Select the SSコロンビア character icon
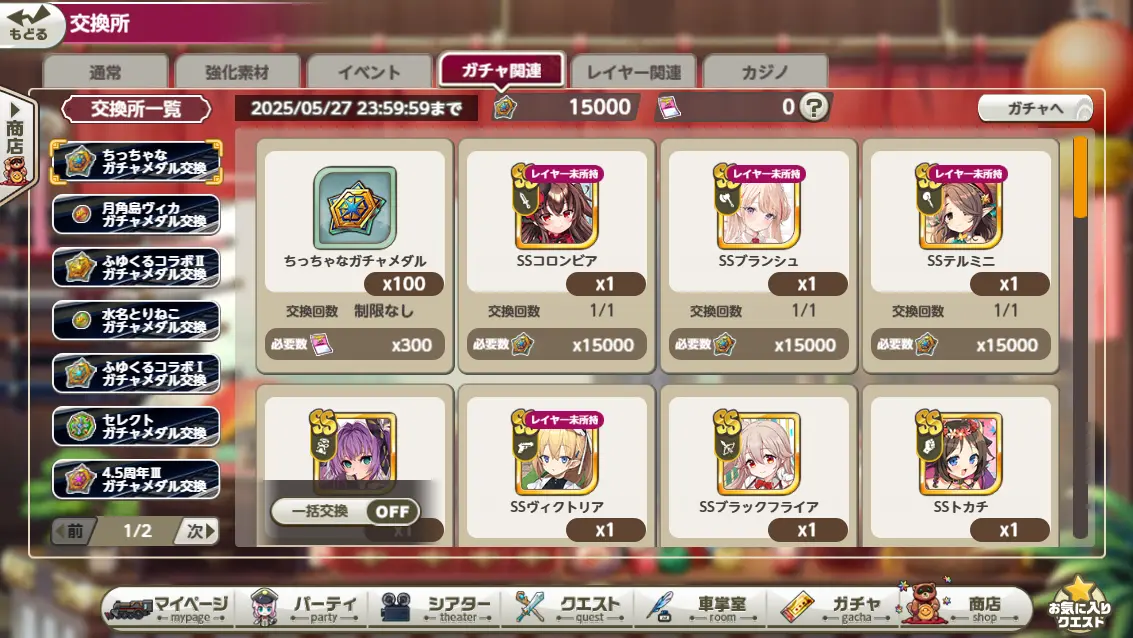Screen dimensions: 1133x638 [x=556, y=208]
